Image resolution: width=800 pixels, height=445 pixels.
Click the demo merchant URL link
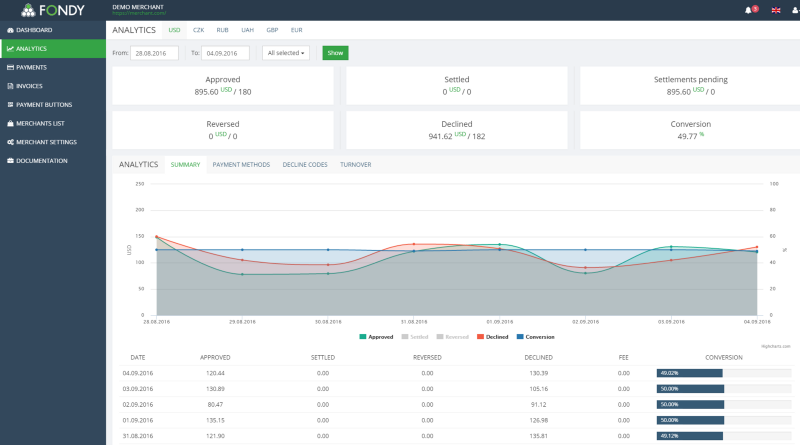139,13
